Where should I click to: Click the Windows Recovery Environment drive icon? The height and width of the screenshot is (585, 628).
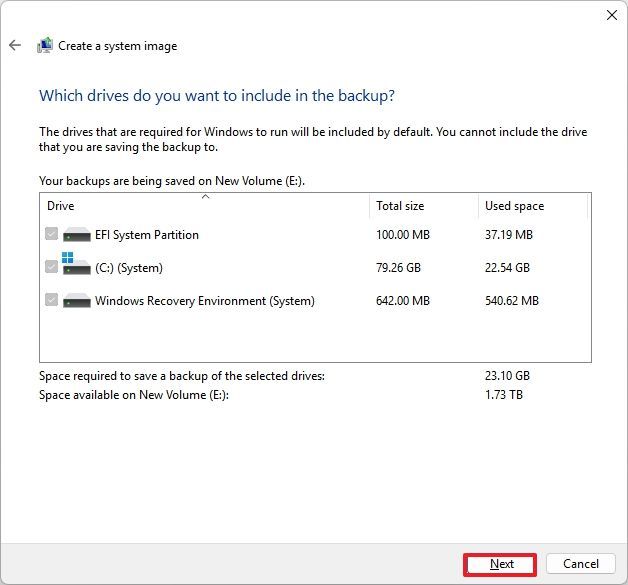(x=77, y=301)
